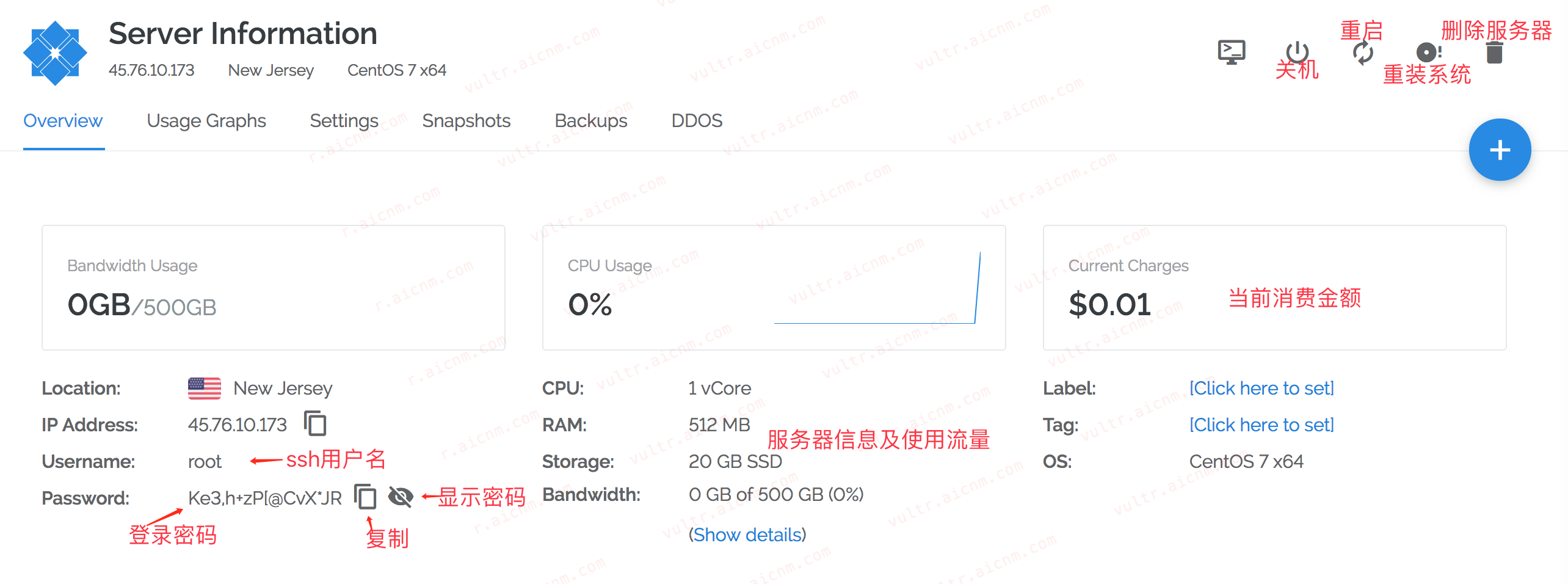Set the server Label link
Image resolution: width=1568 pixels, height=584 pixels.
coord(1261,388)
